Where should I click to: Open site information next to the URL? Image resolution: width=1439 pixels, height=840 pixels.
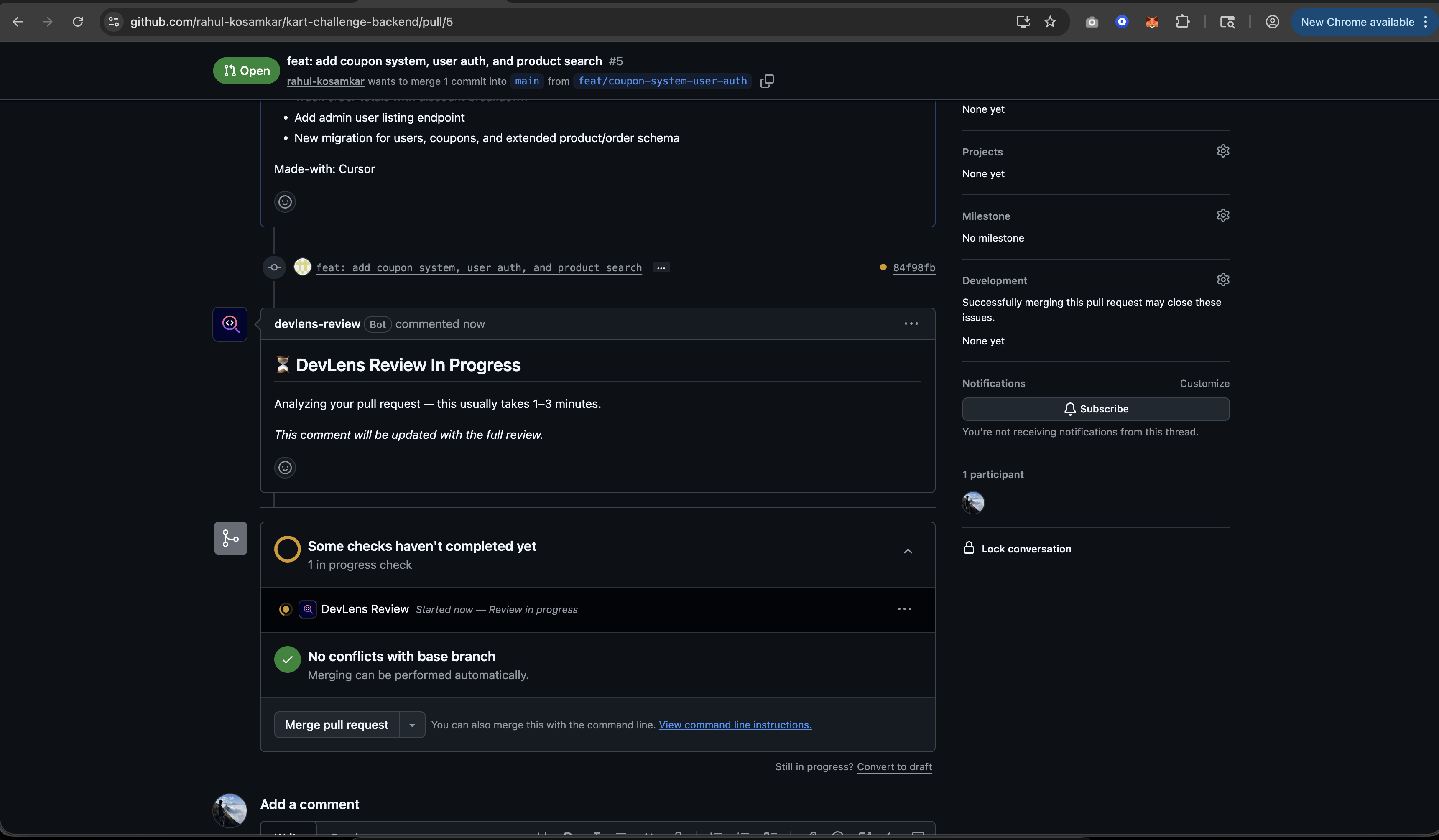(x=114, y=22)
